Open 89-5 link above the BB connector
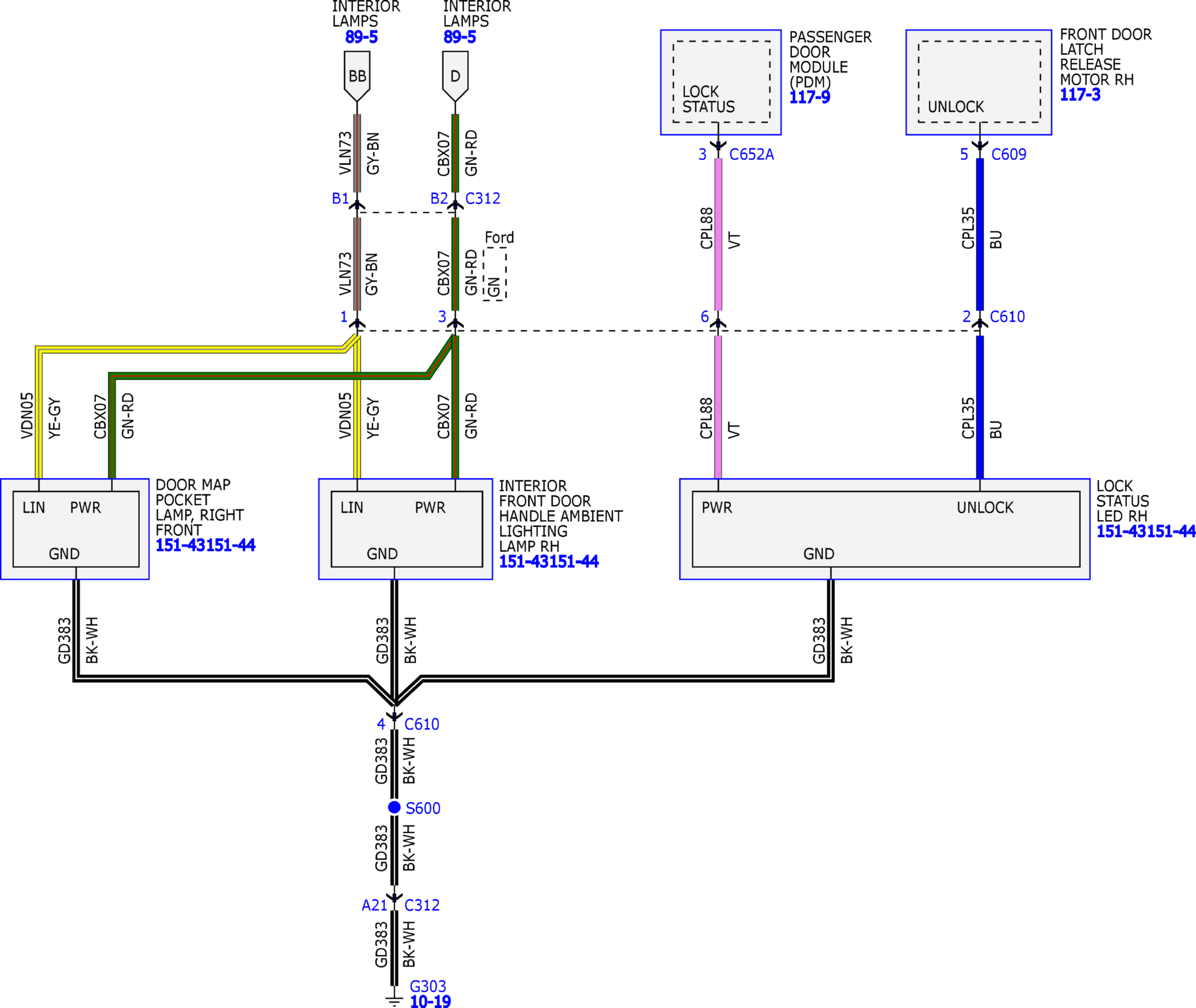1196x1008 pixels. pos(361,37)
